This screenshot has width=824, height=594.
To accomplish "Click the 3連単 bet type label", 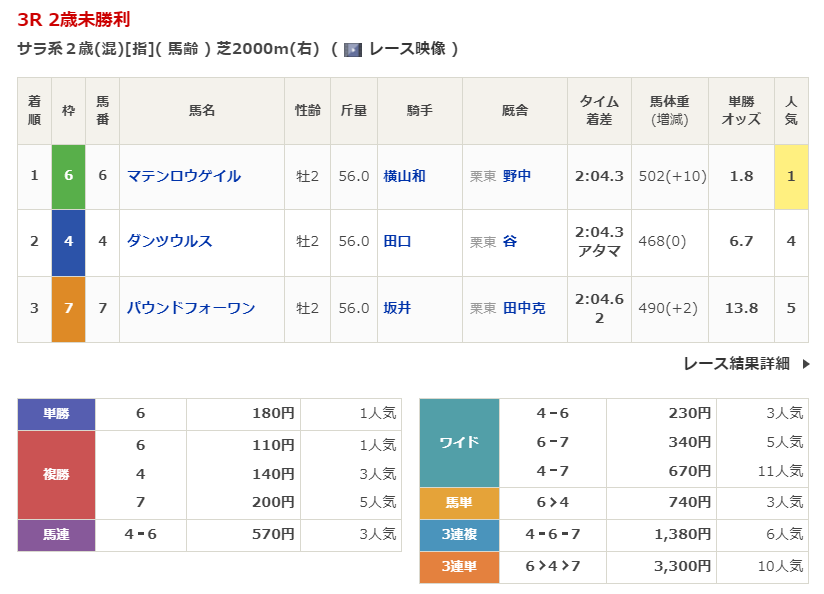I will tap(459, 566).
